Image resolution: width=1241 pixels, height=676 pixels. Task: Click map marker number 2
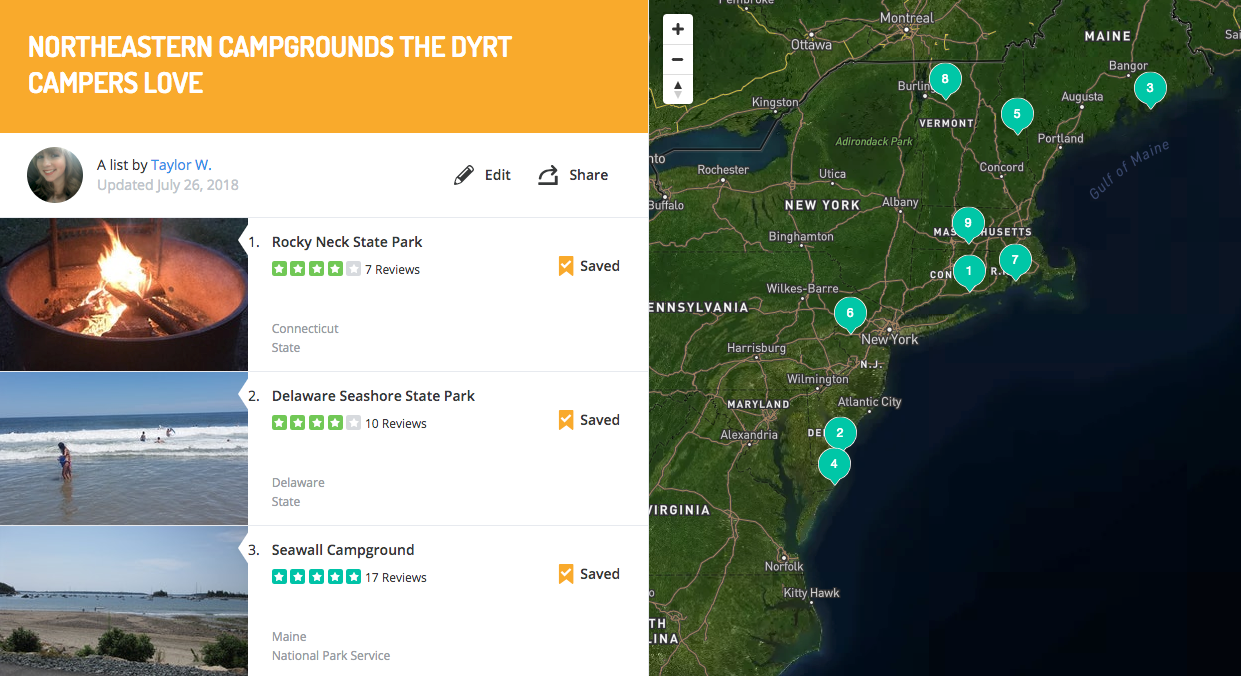coord(840,434)
